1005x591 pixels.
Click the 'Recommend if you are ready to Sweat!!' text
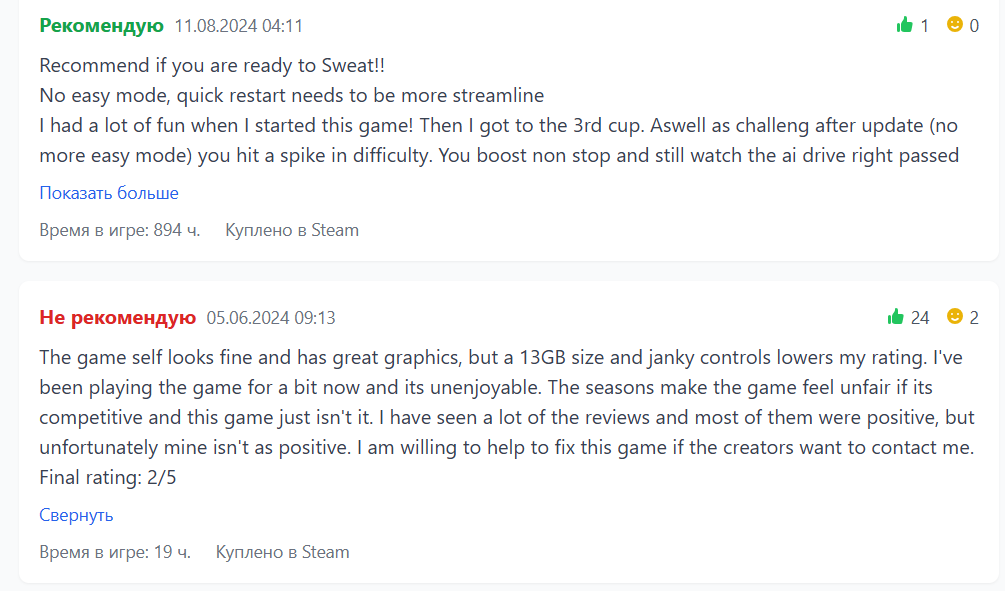212,66
